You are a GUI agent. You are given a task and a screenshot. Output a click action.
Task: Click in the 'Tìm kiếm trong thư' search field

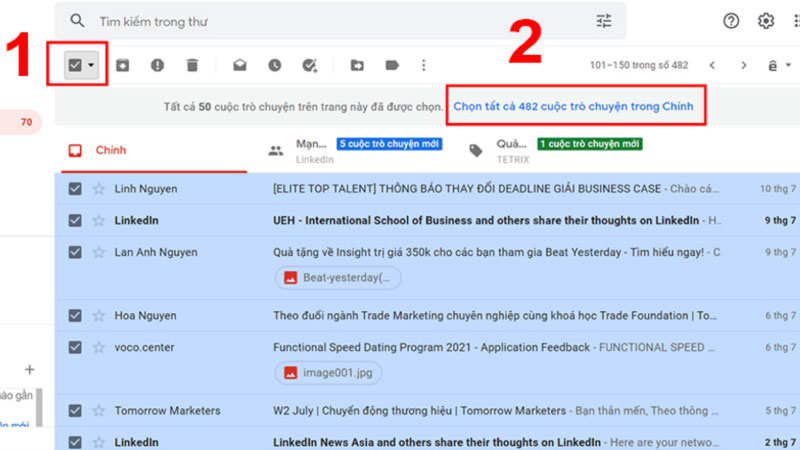coord(342,21)
